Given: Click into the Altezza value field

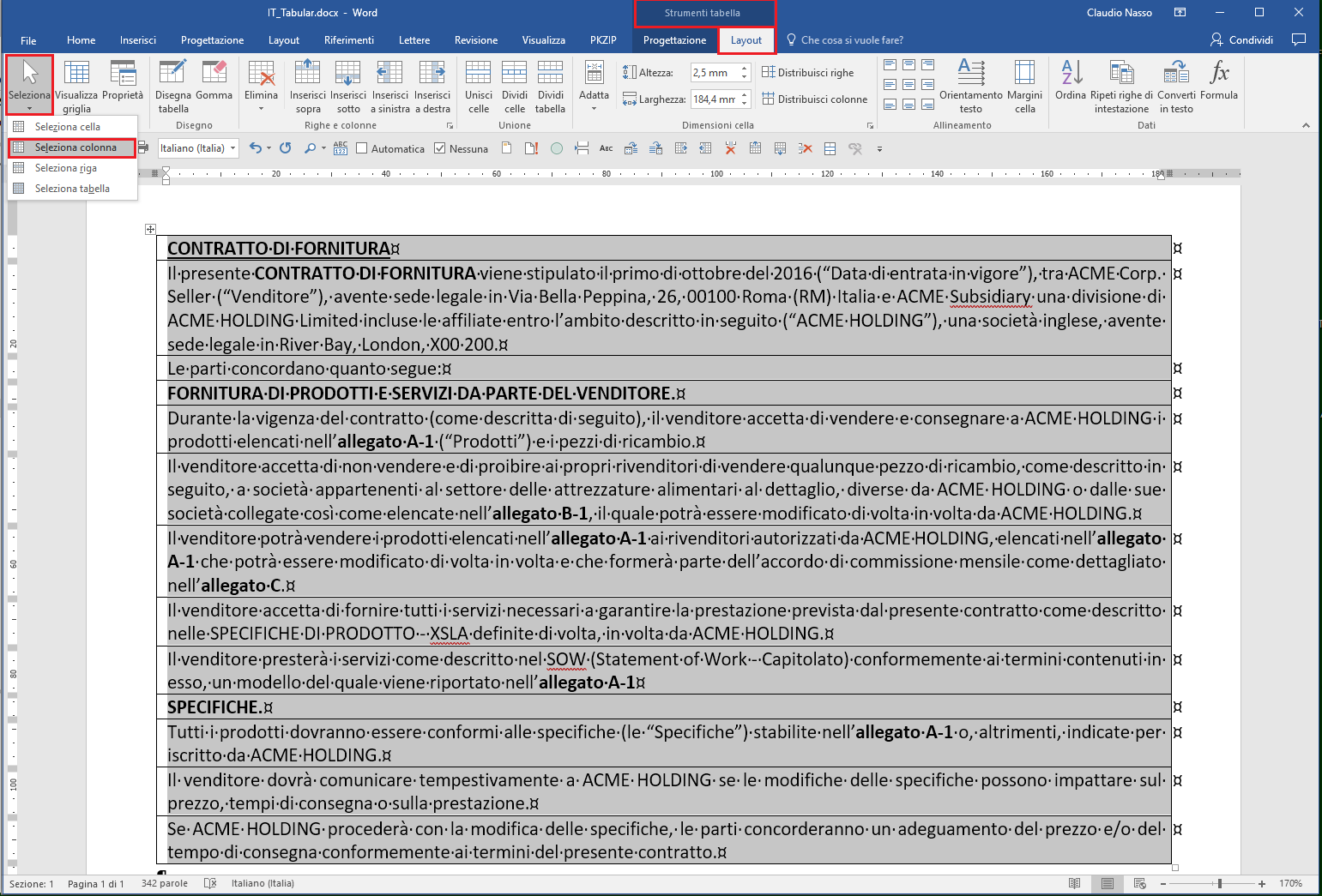Looking at the screenshot, I should pyautogui.click(x=715, y=73).
